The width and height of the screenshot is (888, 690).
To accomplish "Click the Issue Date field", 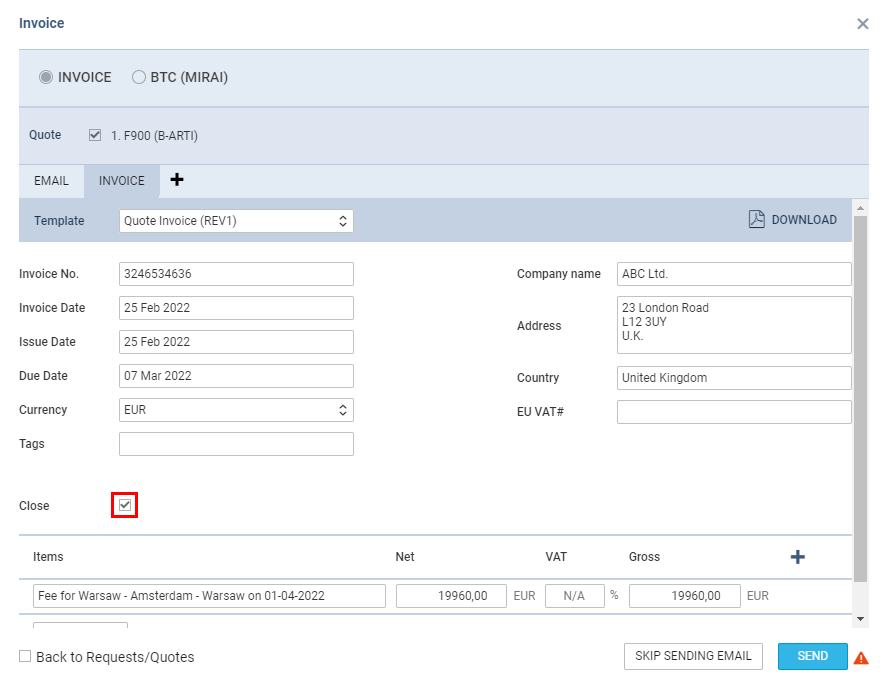I will 236,342.
